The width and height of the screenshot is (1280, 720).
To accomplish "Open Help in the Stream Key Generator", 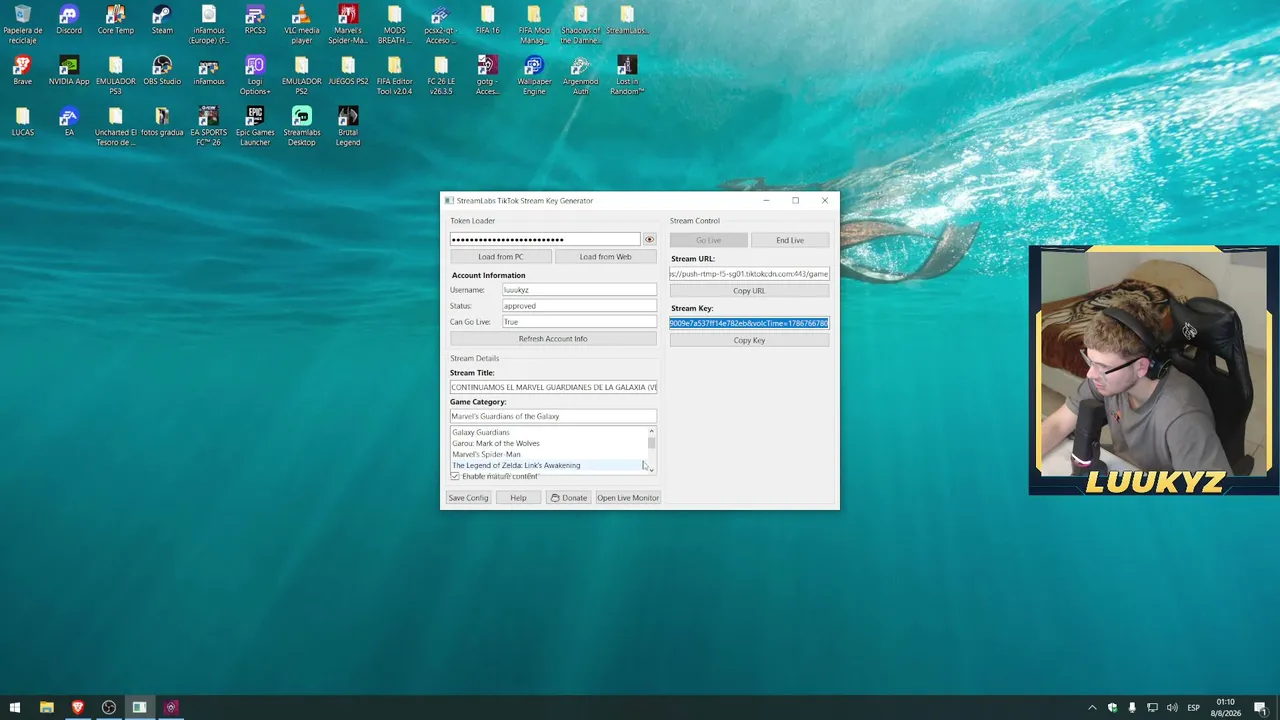I will 518,498.
